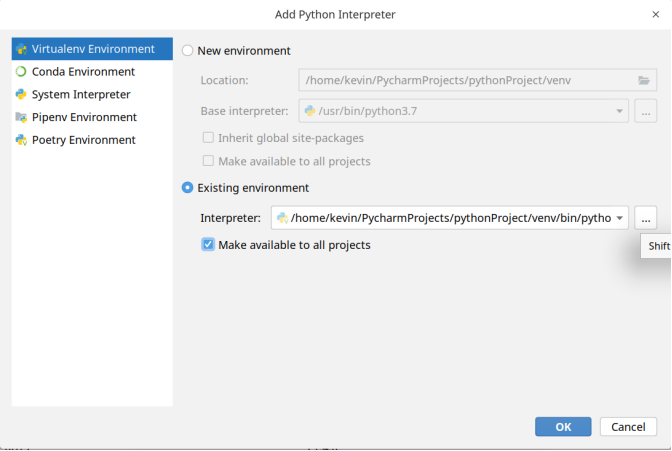Select the New environment radio button

[x=187, y=51]
